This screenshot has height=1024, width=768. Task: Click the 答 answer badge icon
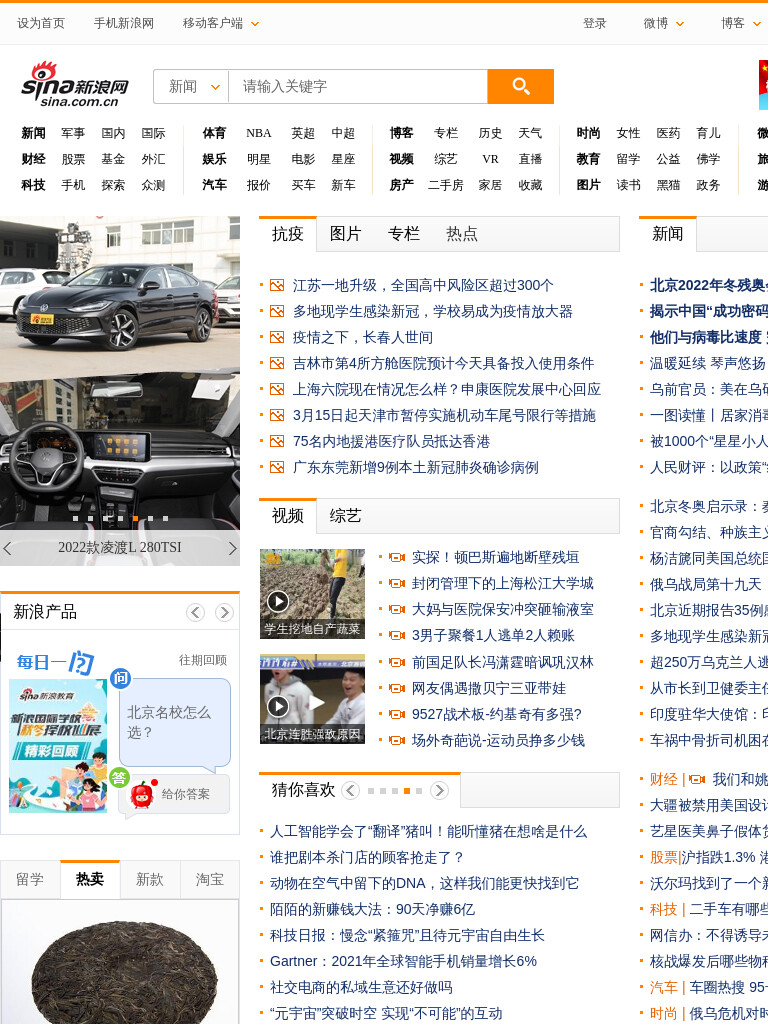click(119, 777)
